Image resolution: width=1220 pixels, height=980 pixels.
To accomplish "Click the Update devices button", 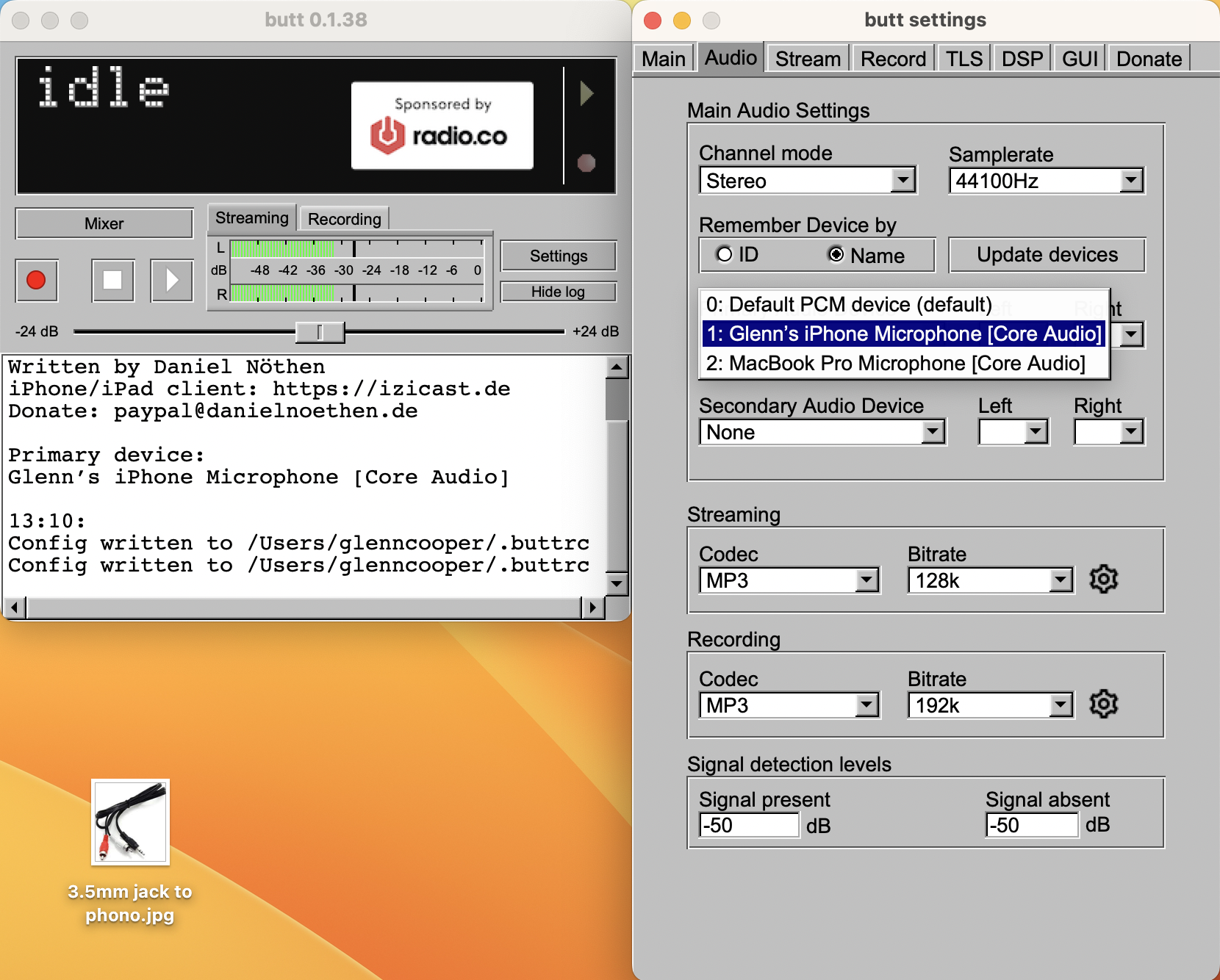I will [1047, 254].
